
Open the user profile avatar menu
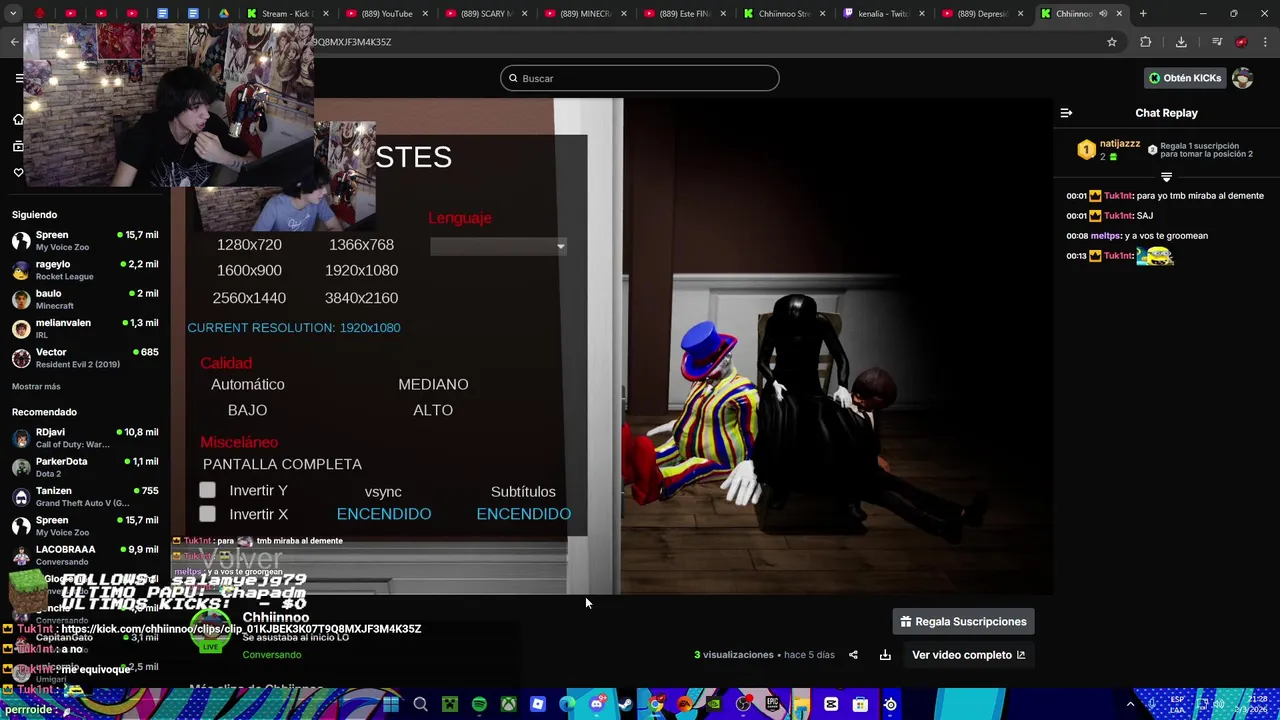(1242, 78)
